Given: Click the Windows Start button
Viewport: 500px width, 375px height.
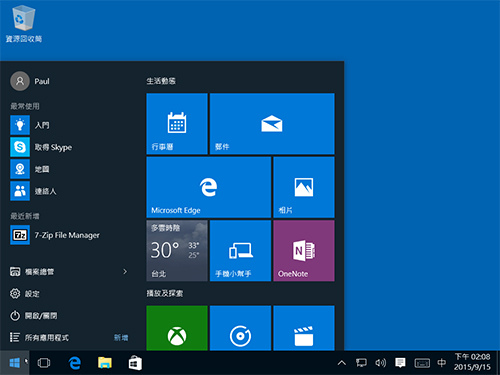Looking at the screenshot, I should (x=14, y=363).
